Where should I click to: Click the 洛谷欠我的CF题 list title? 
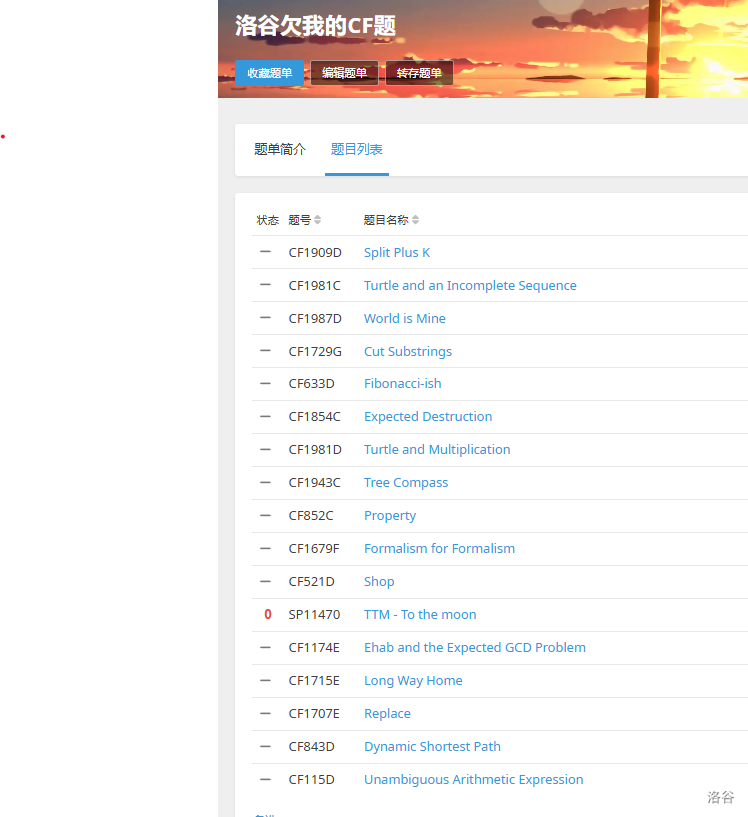tap(316, 26)
